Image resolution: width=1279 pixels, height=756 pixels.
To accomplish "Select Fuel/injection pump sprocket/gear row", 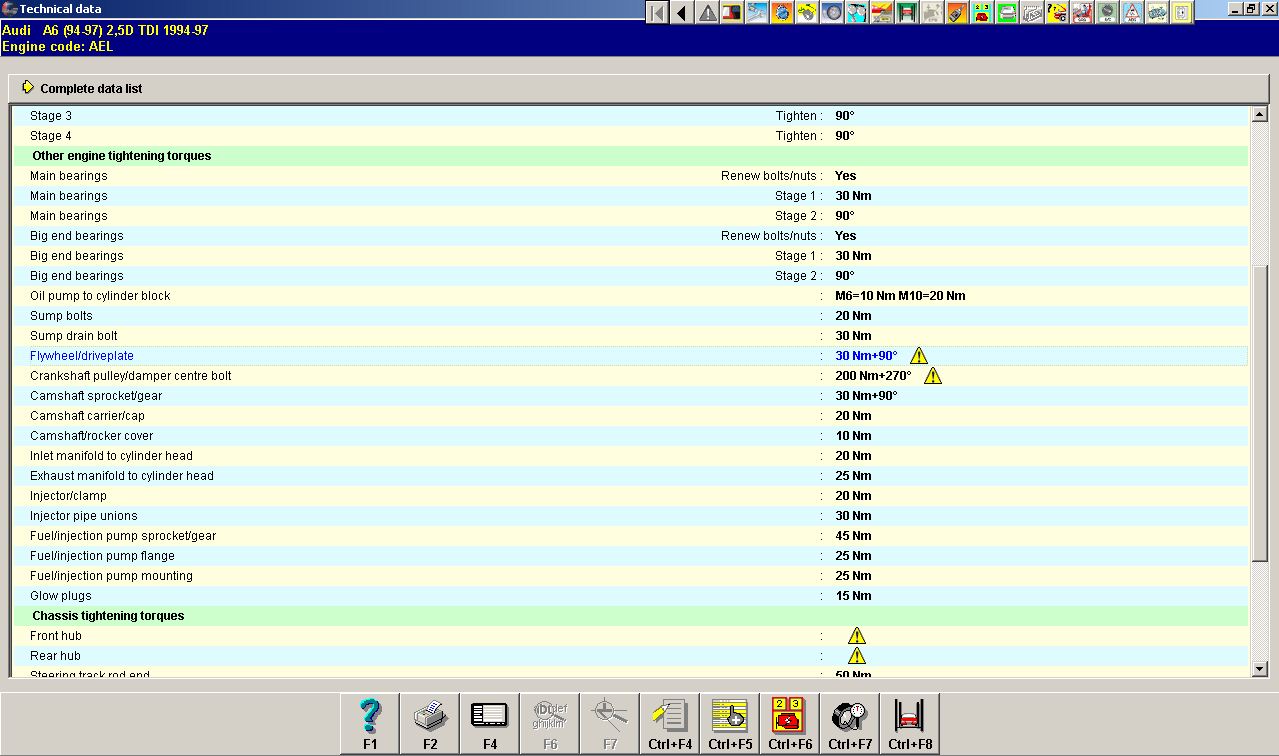I will point(631,536).
